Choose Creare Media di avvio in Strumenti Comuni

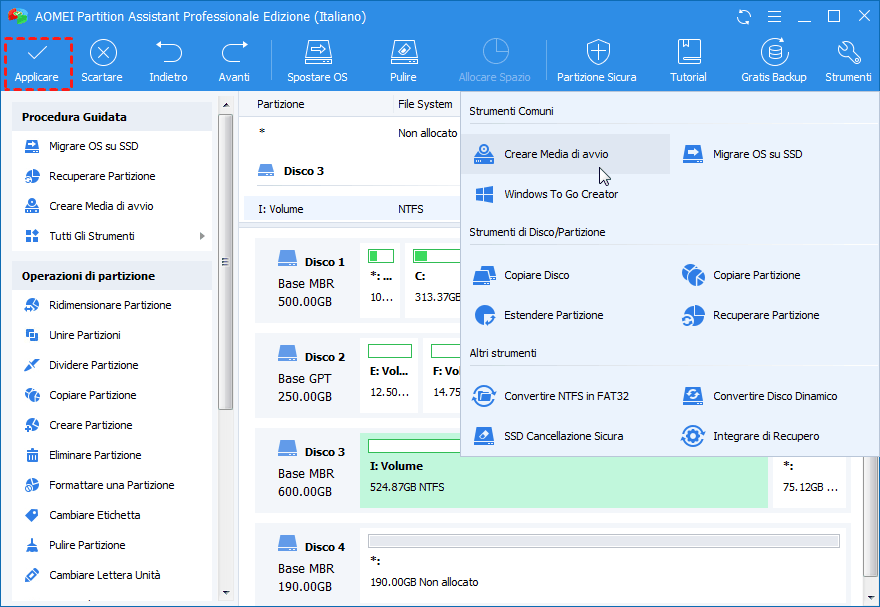click(x=555, y=154)
